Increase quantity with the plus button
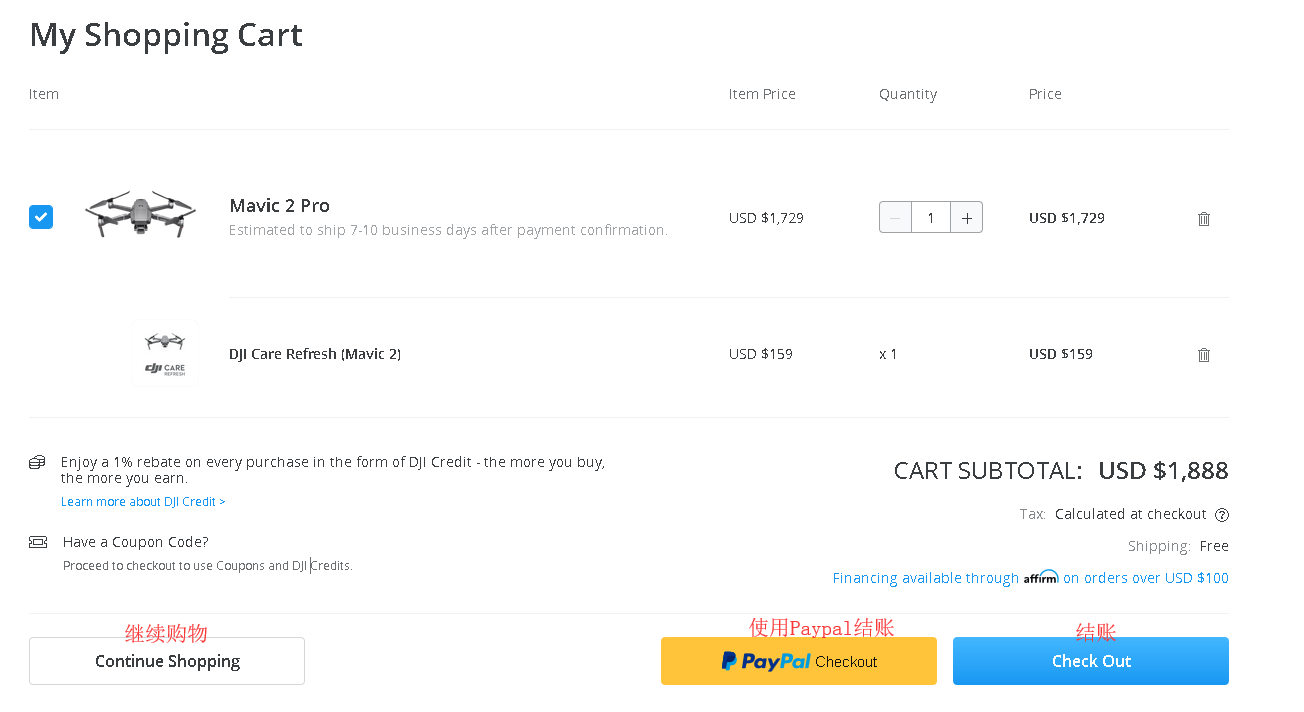Image resolution: width=1304 pixels, height=712 pixels. click(x=967, y=218)
